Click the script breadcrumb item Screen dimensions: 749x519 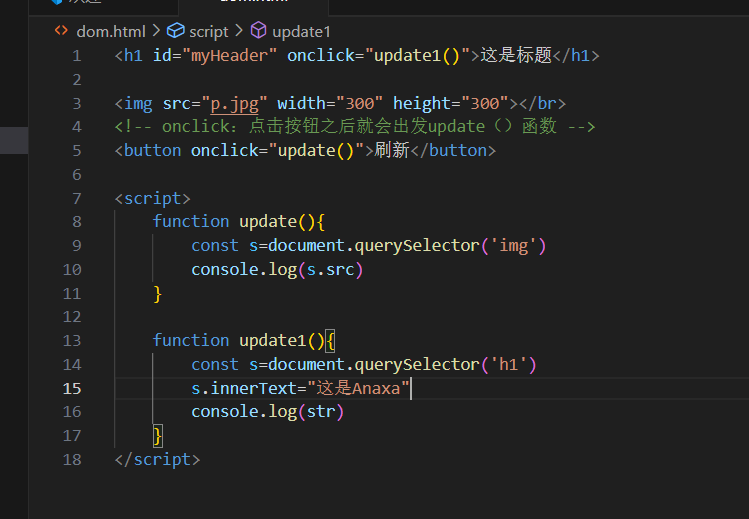click(209, 32)
